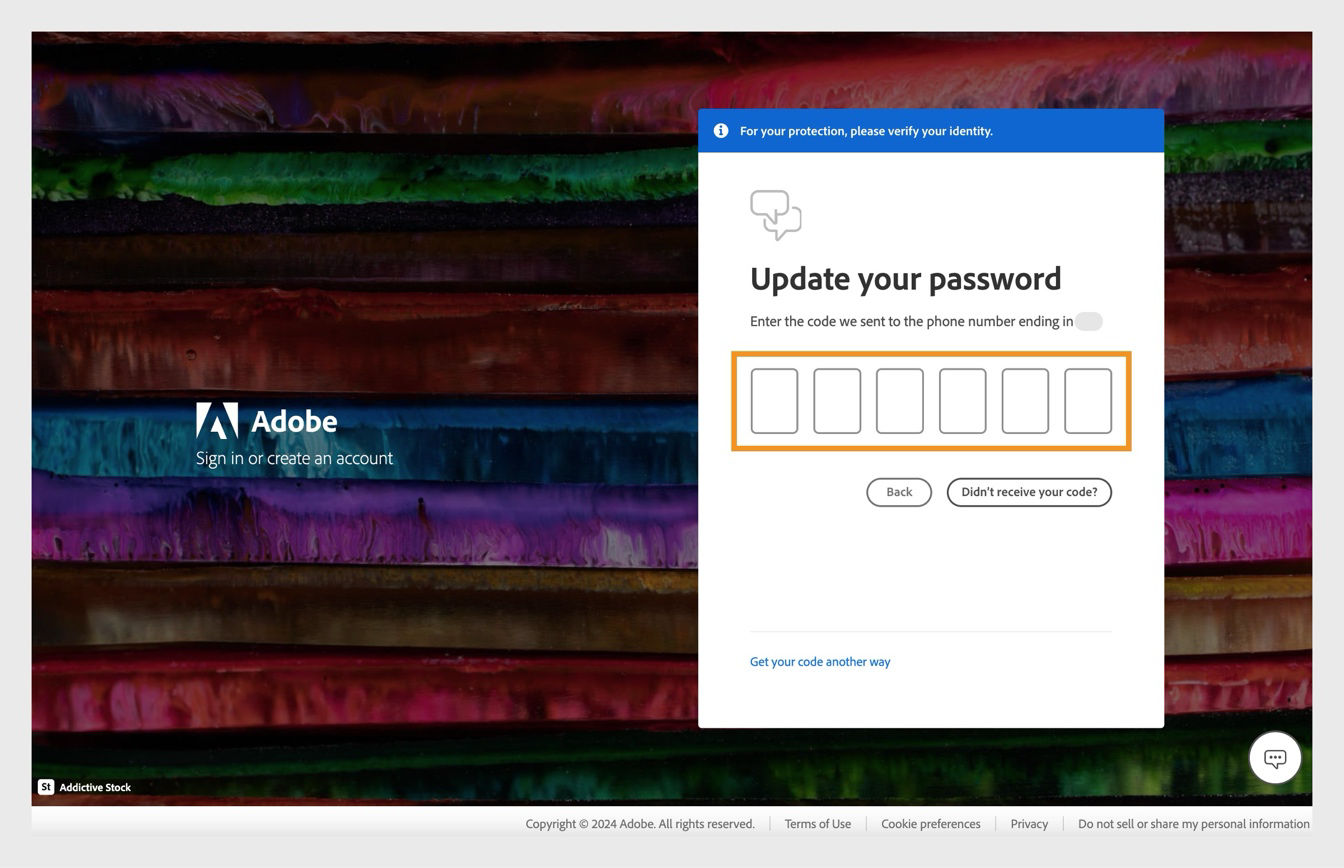Click the blue identity verification banner
Viewport: 1344px width, 868px height.
pos(931,130)
